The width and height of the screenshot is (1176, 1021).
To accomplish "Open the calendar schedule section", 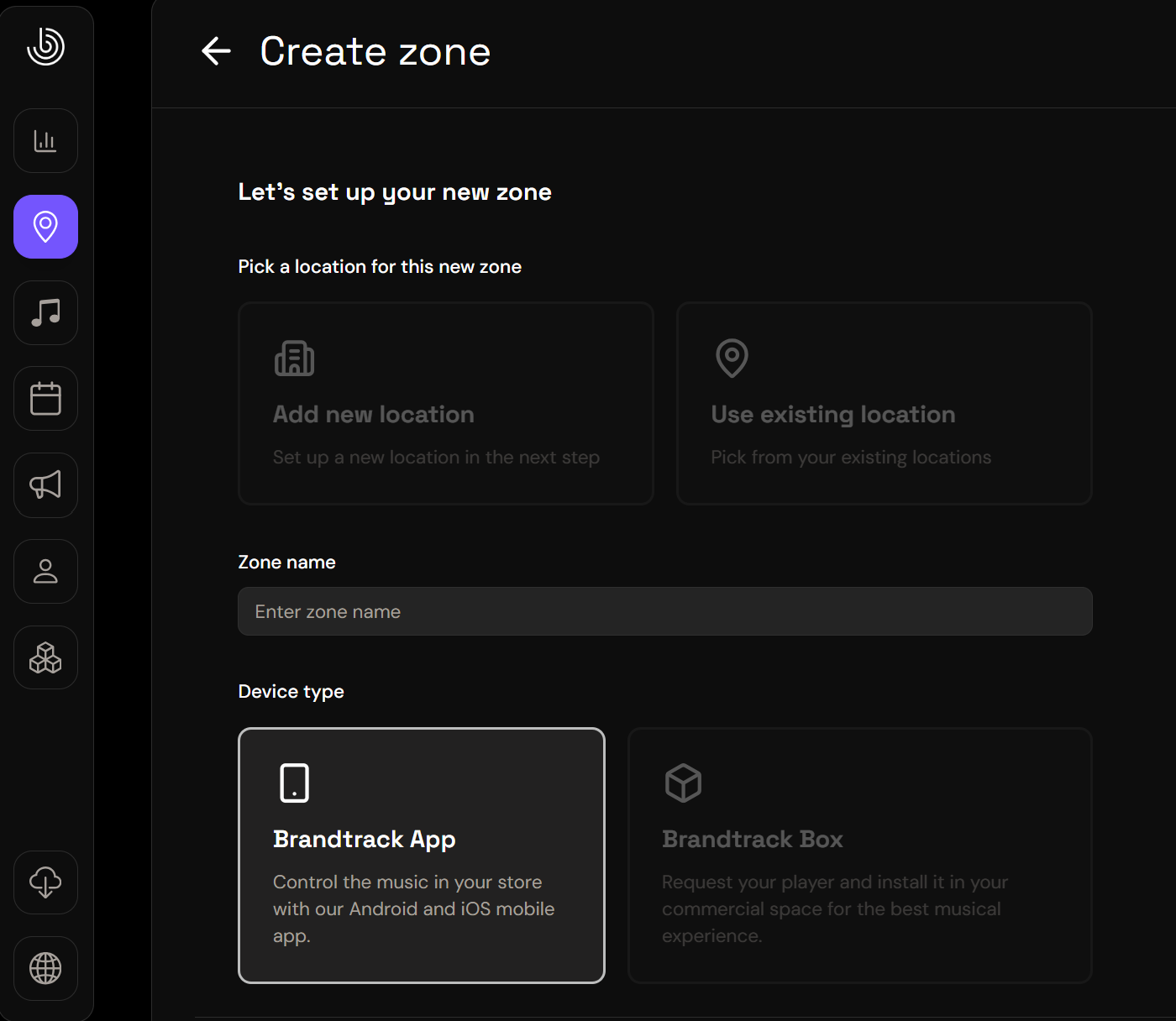I will coord(45,399).
